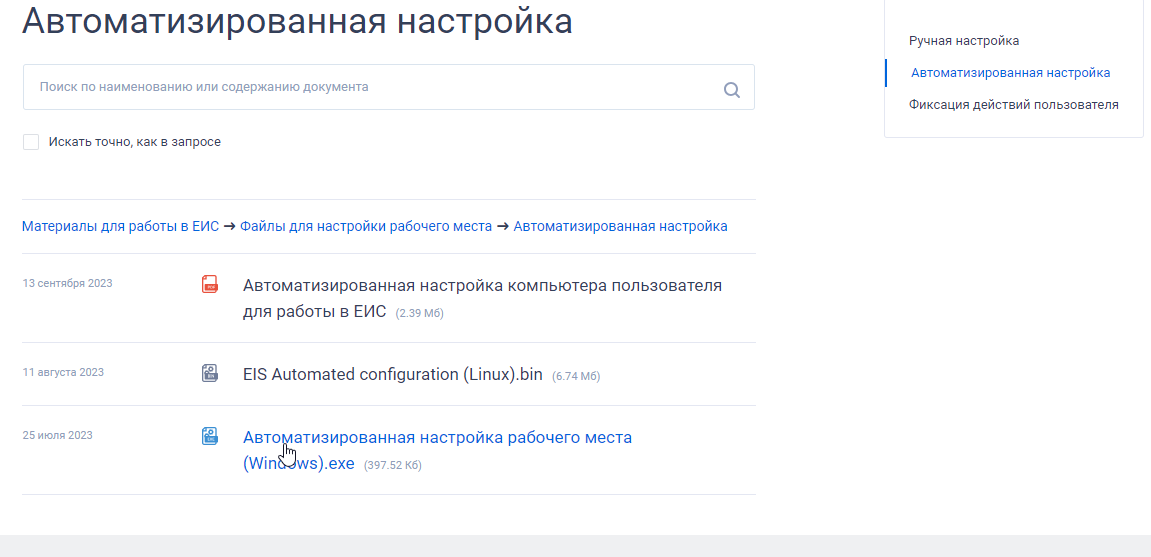The width and height of the screenshot is (1151, 557).
Task: Click the date '13 сентября 2023'
Action: pos(67,283)
